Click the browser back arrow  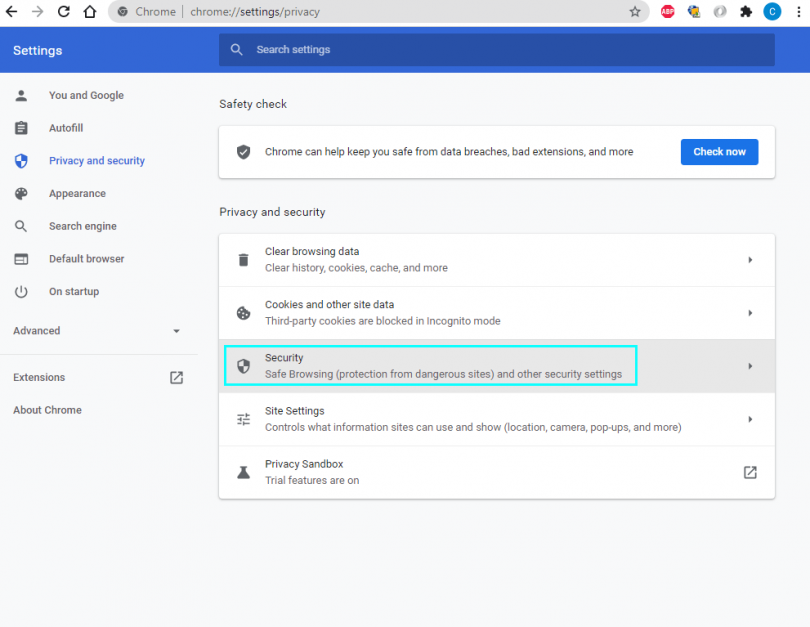pyautogui.click(x=12, y=12)
